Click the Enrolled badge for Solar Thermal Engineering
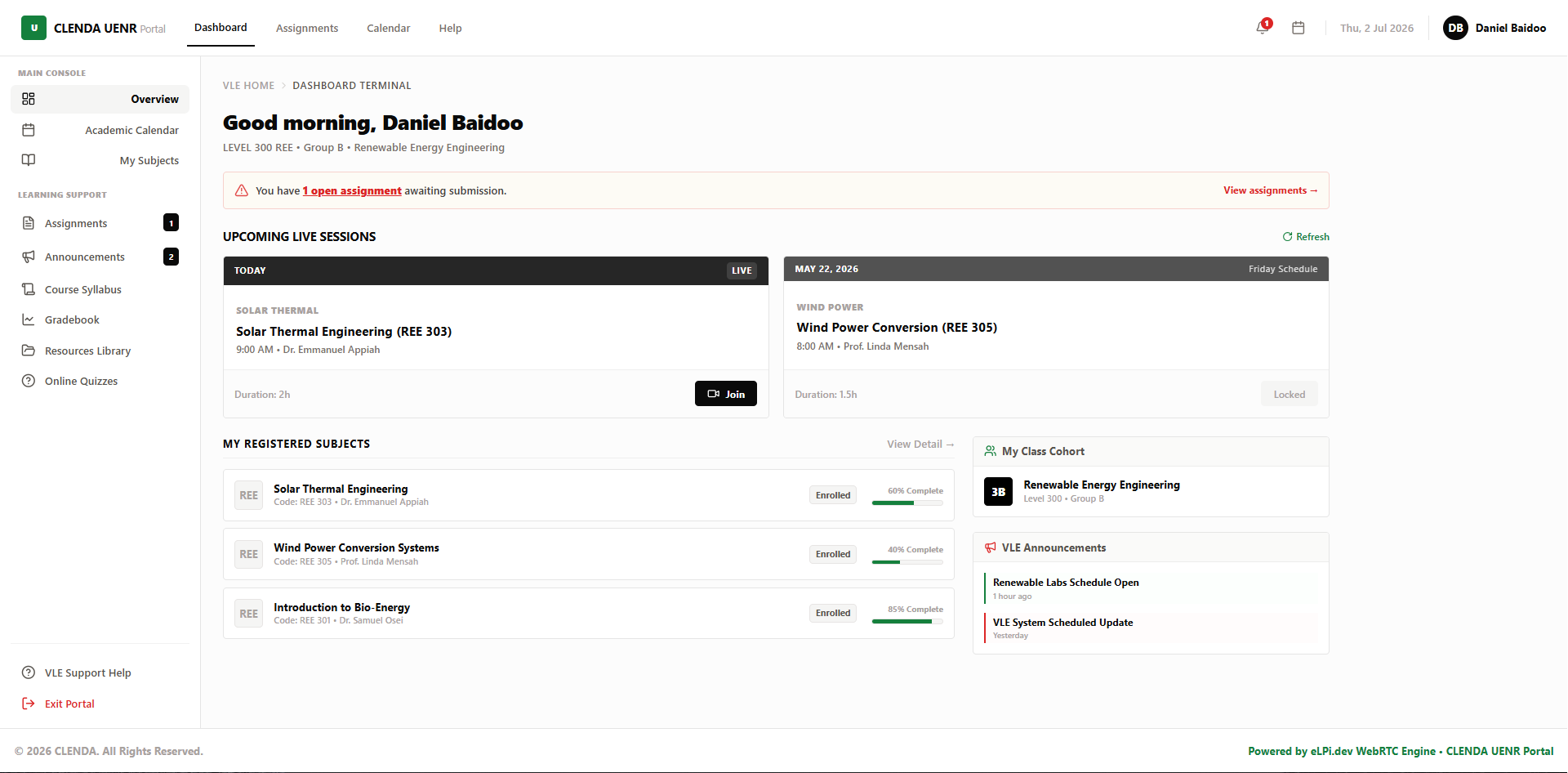Image resolution: width=1568 pixels, height=773 pixels. [x=833, y=495]
